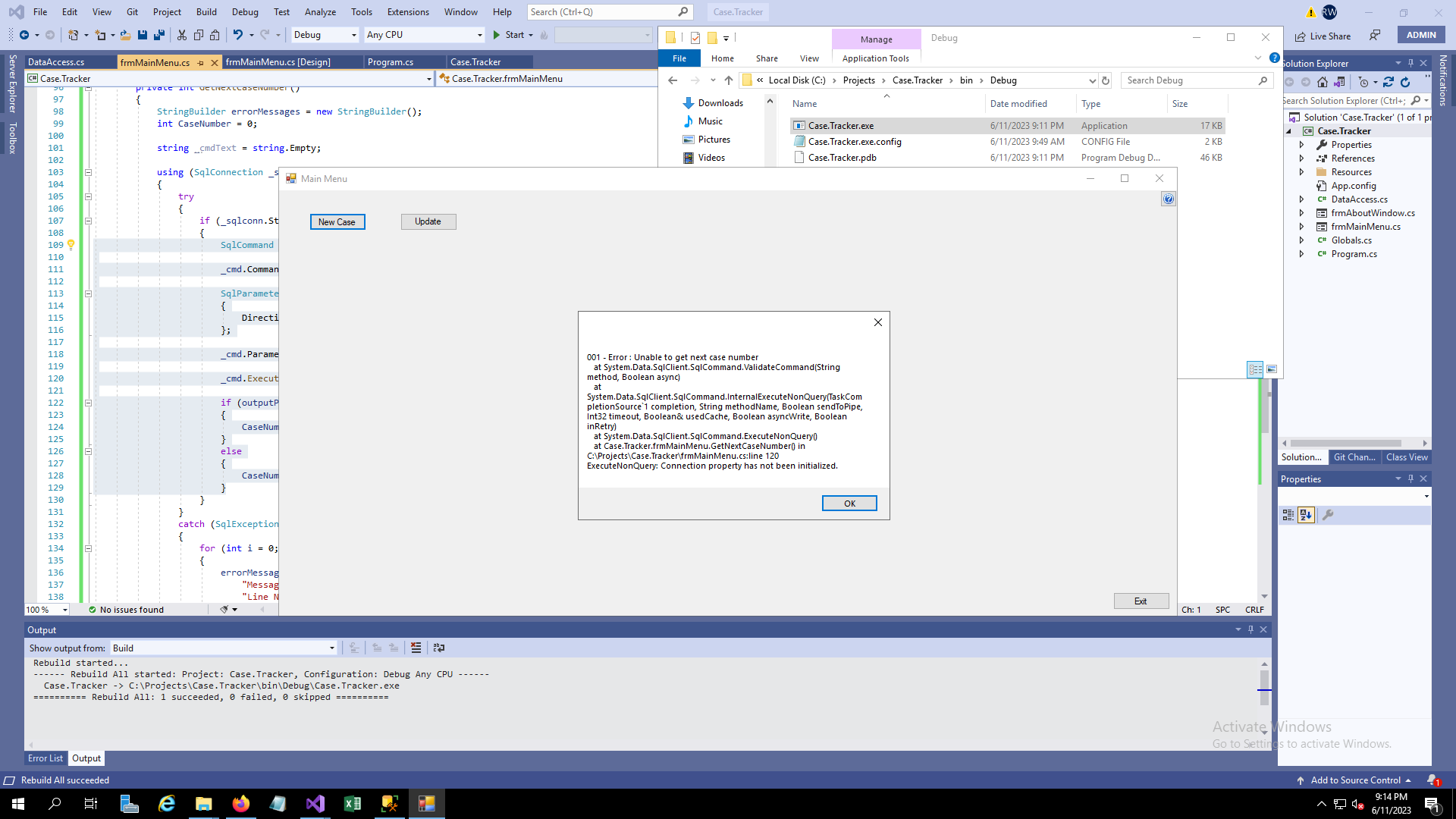
Task: Select the alphabetical sort icon in Properties panel
Action: click(1305, 515)
